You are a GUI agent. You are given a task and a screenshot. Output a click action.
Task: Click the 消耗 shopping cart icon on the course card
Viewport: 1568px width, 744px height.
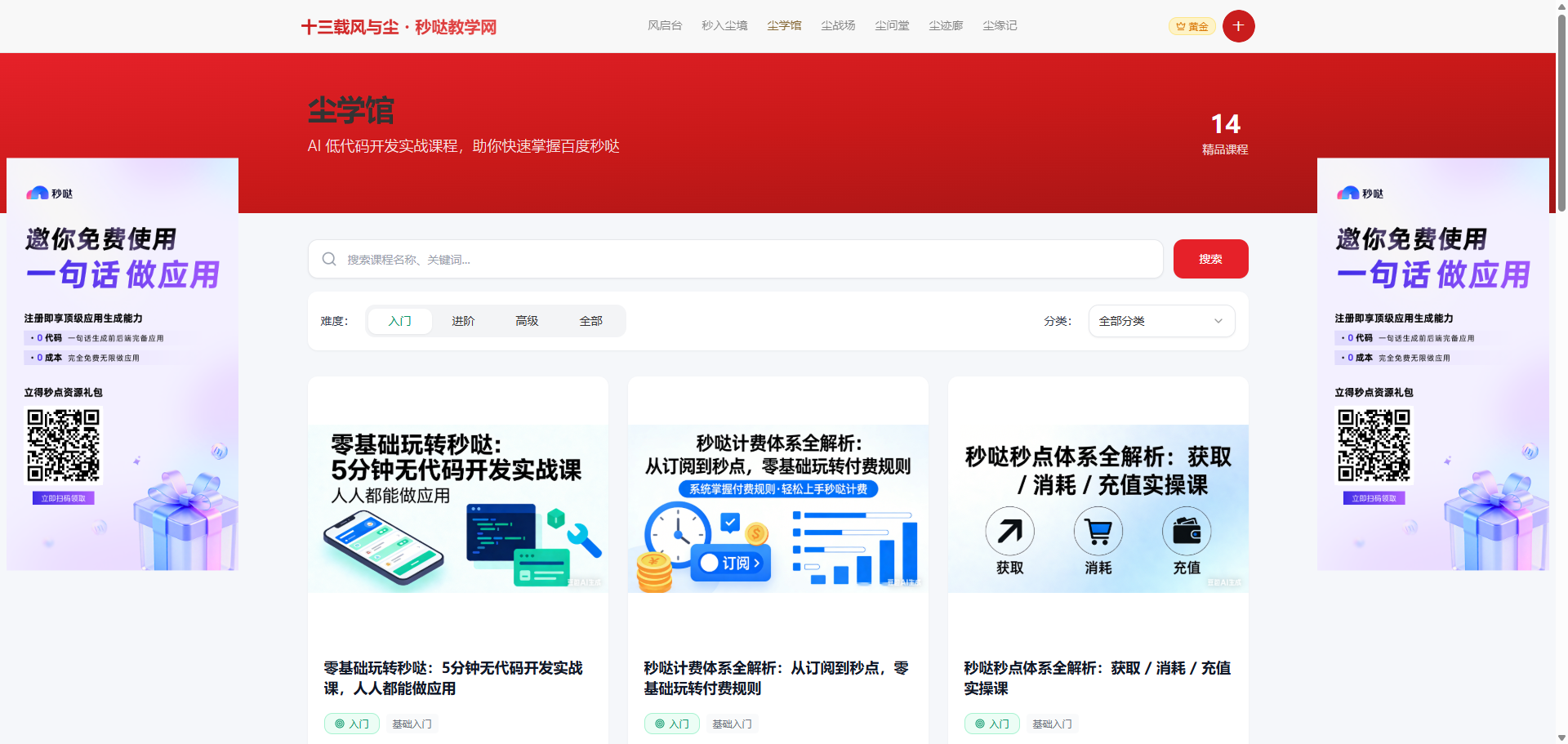[x=1098, y=531]
